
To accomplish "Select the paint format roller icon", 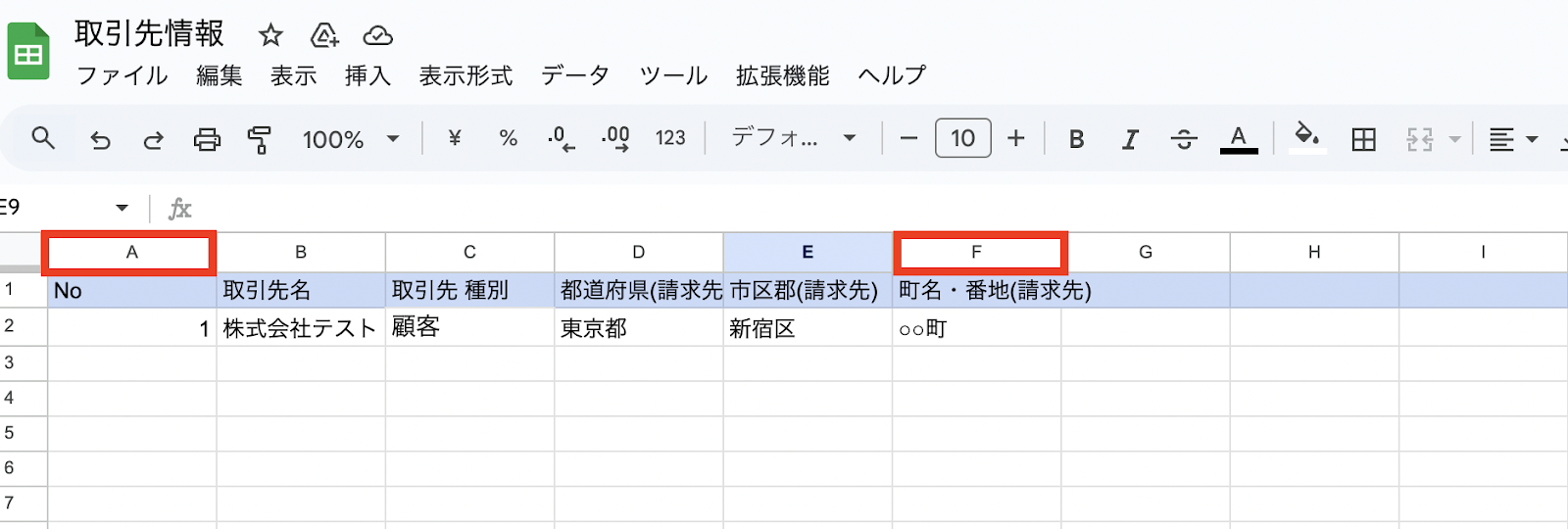I will pos(260,139).
